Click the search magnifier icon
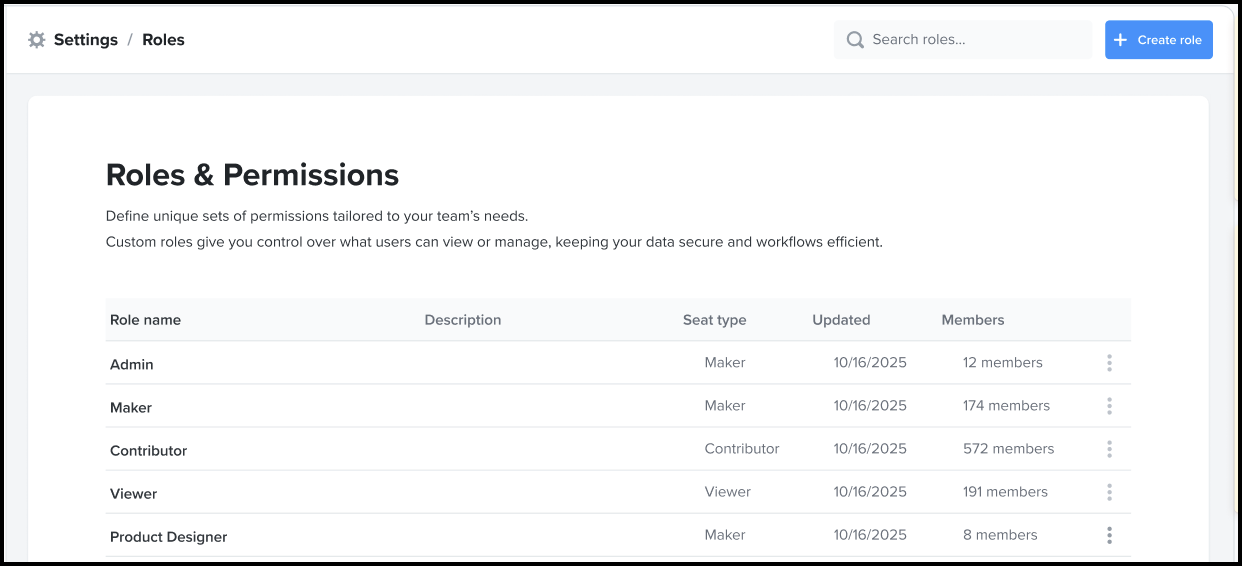Image resolution: width=1242 pixels, height=566 pixels. click(x=855, y=40)
